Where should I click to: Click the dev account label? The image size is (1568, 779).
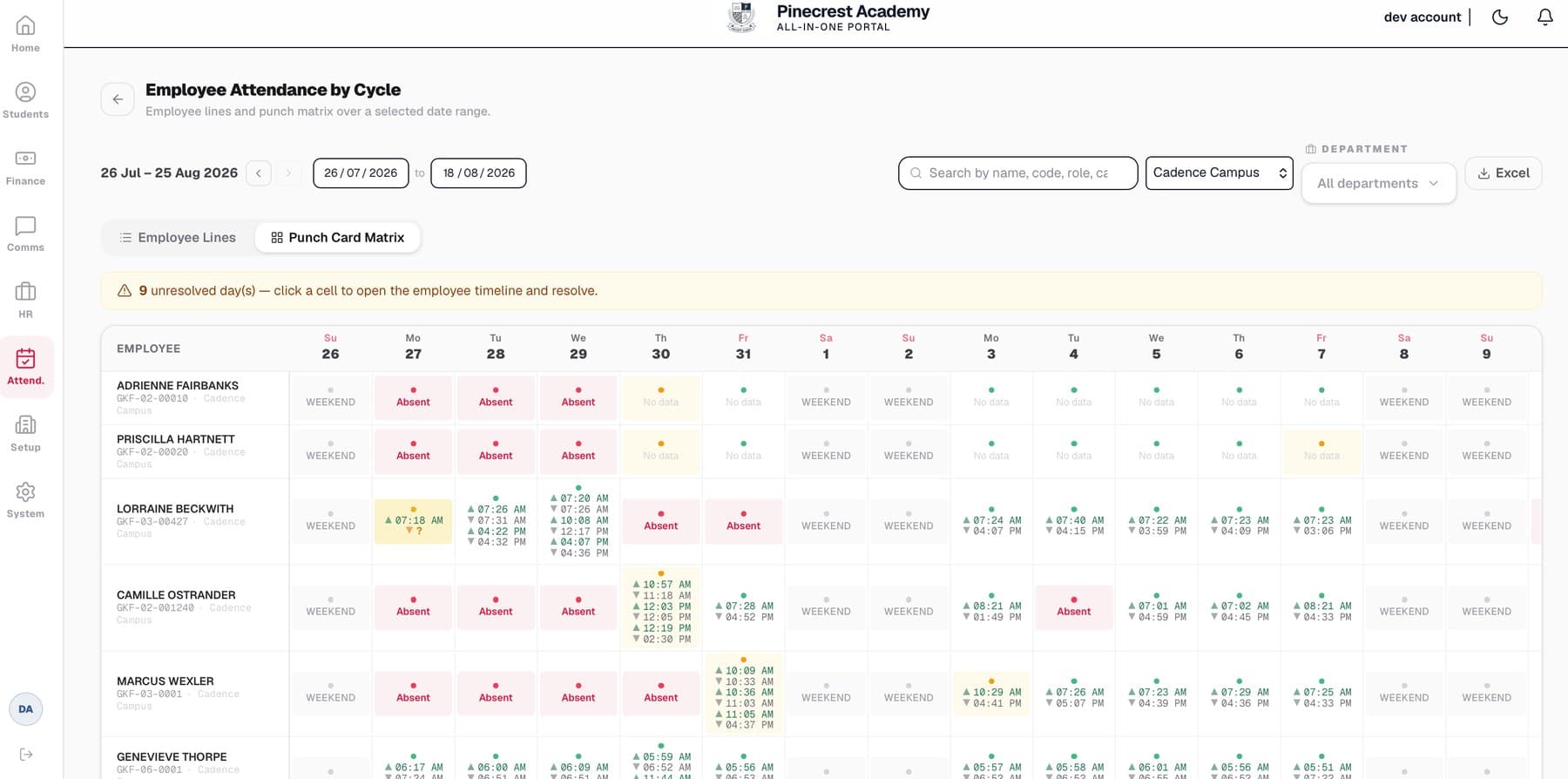point(1423,17)
